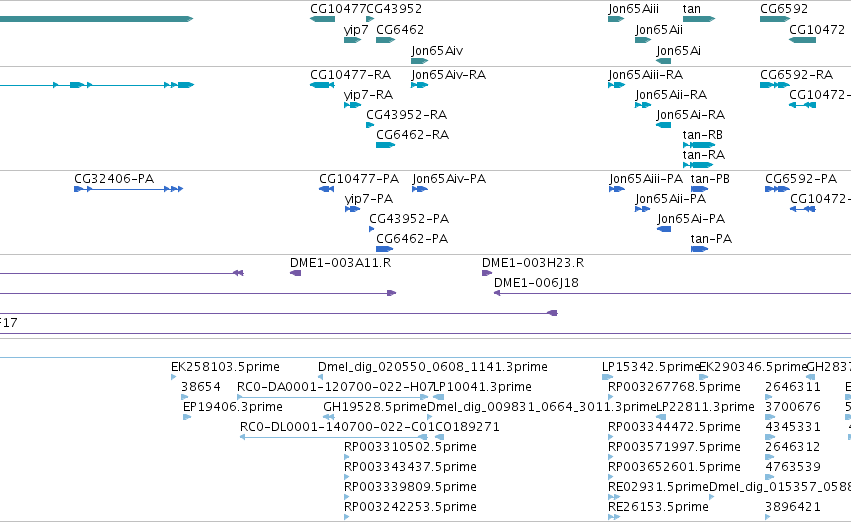Click the yip7-RA transcript label
This screenshot has height=522, width=851.
[369, 94]
